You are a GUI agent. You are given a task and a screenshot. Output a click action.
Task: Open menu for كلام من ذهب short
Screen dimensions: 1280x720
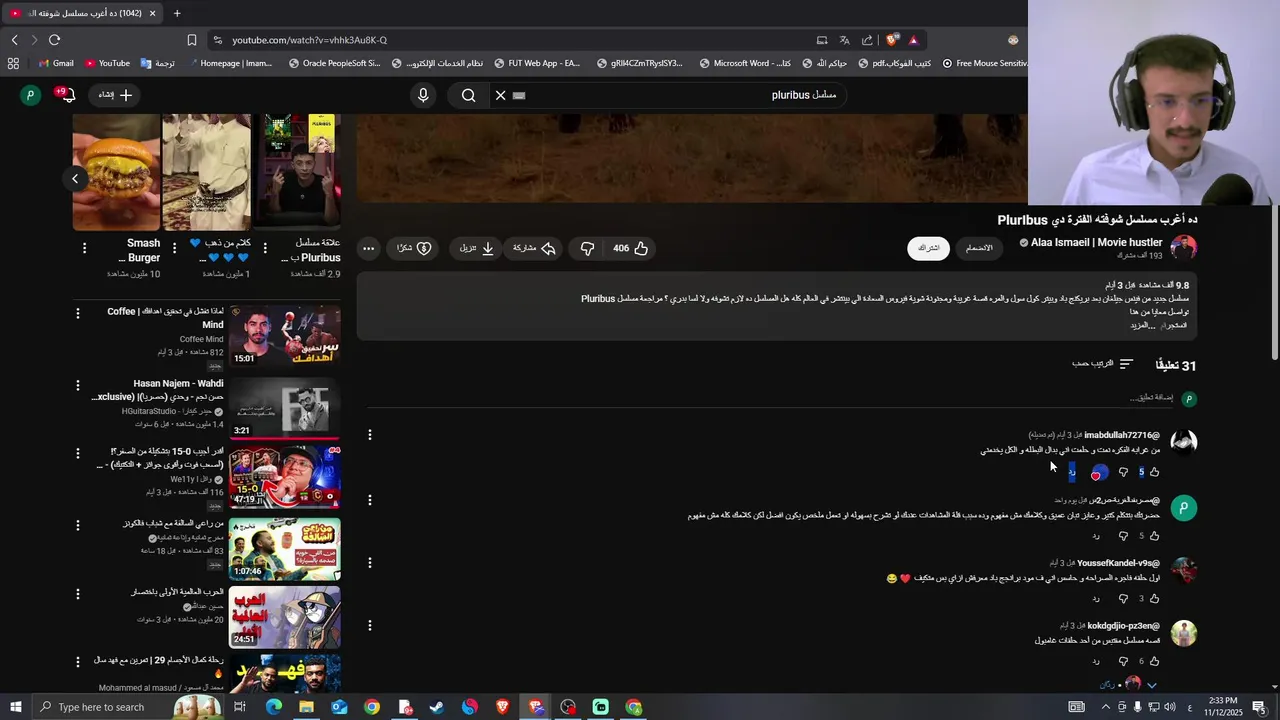tap(174, 248)
